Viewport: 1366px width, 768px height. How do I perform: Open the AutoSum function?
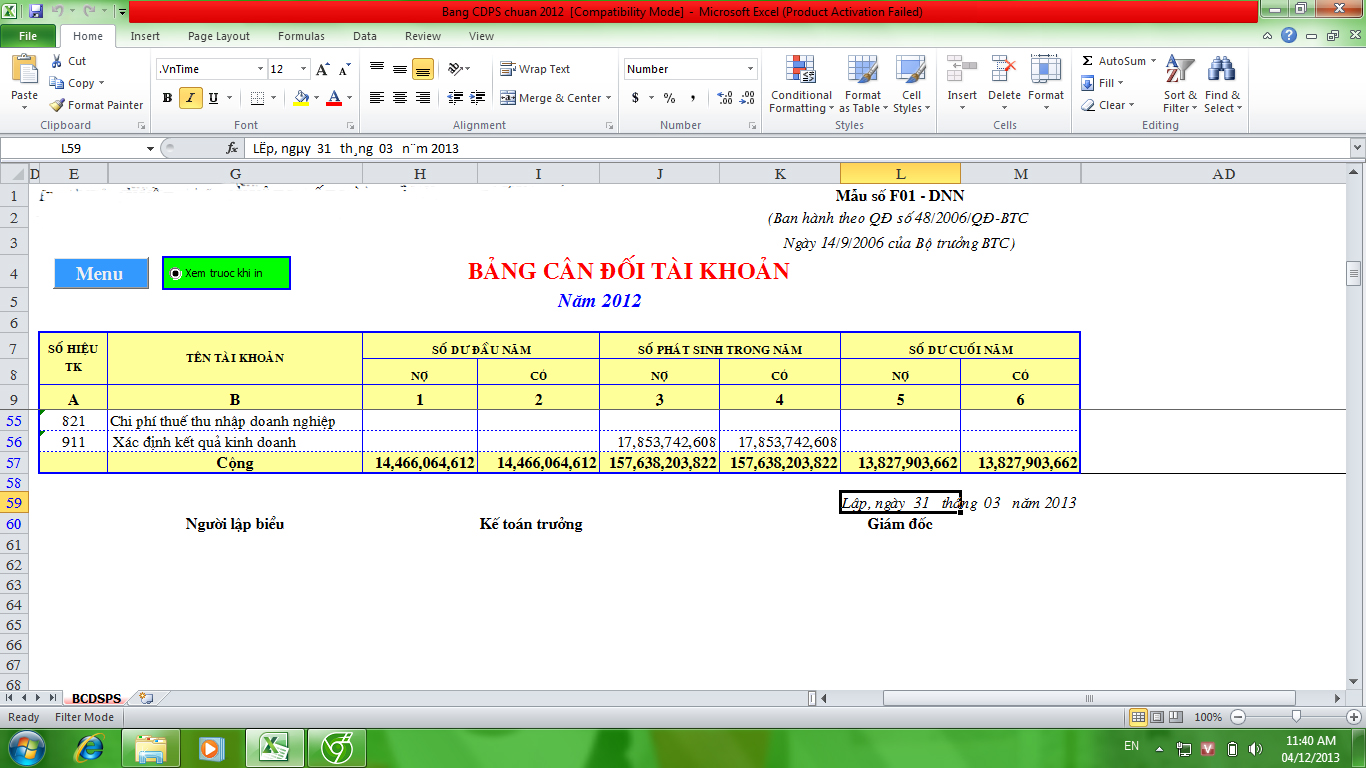pos(1113,61)
